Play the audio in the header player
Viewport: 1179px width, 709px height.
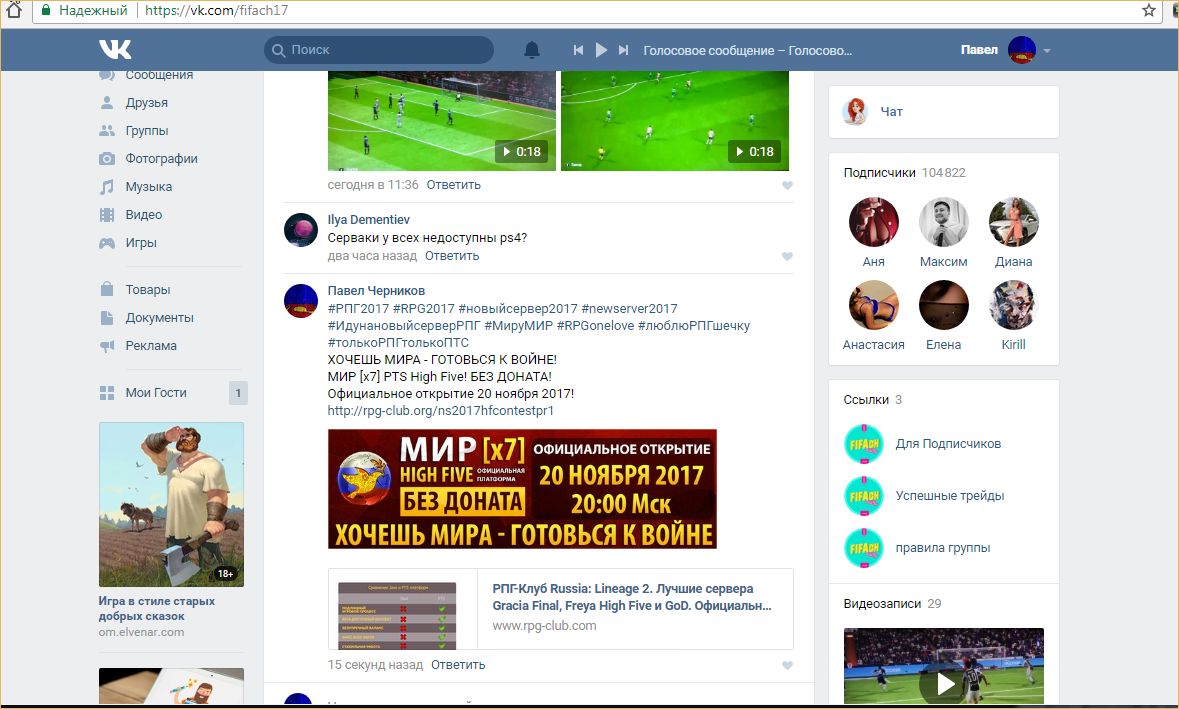[x=601, y=50]
